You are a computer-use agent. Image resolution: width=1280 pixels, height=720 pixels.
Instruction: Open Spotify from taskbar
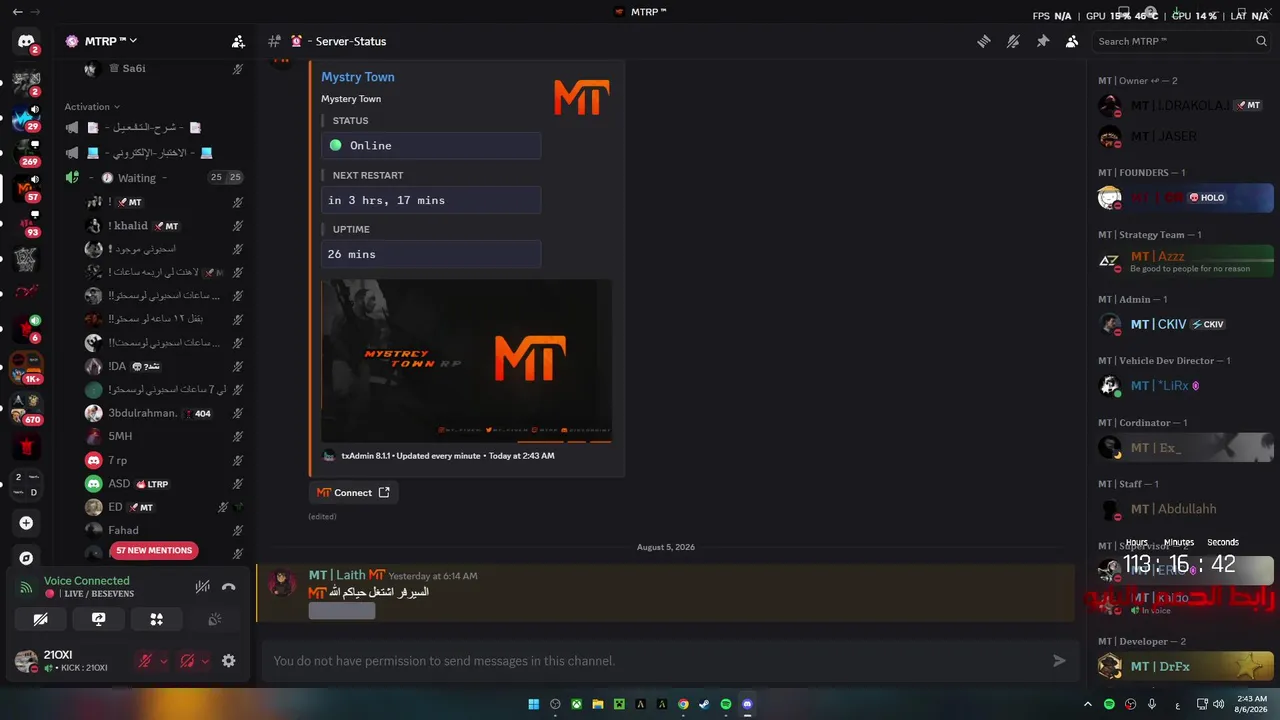pos(726,704)
